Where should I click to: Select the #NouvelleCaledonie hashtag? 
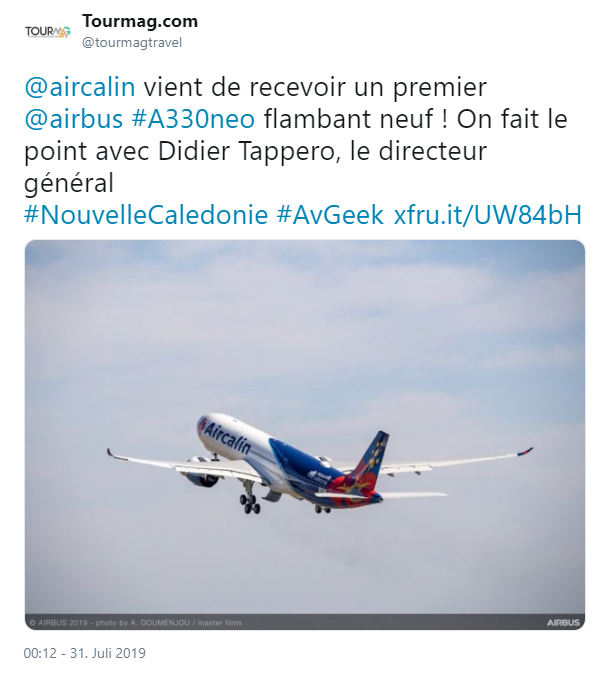[x=146, y=214]
